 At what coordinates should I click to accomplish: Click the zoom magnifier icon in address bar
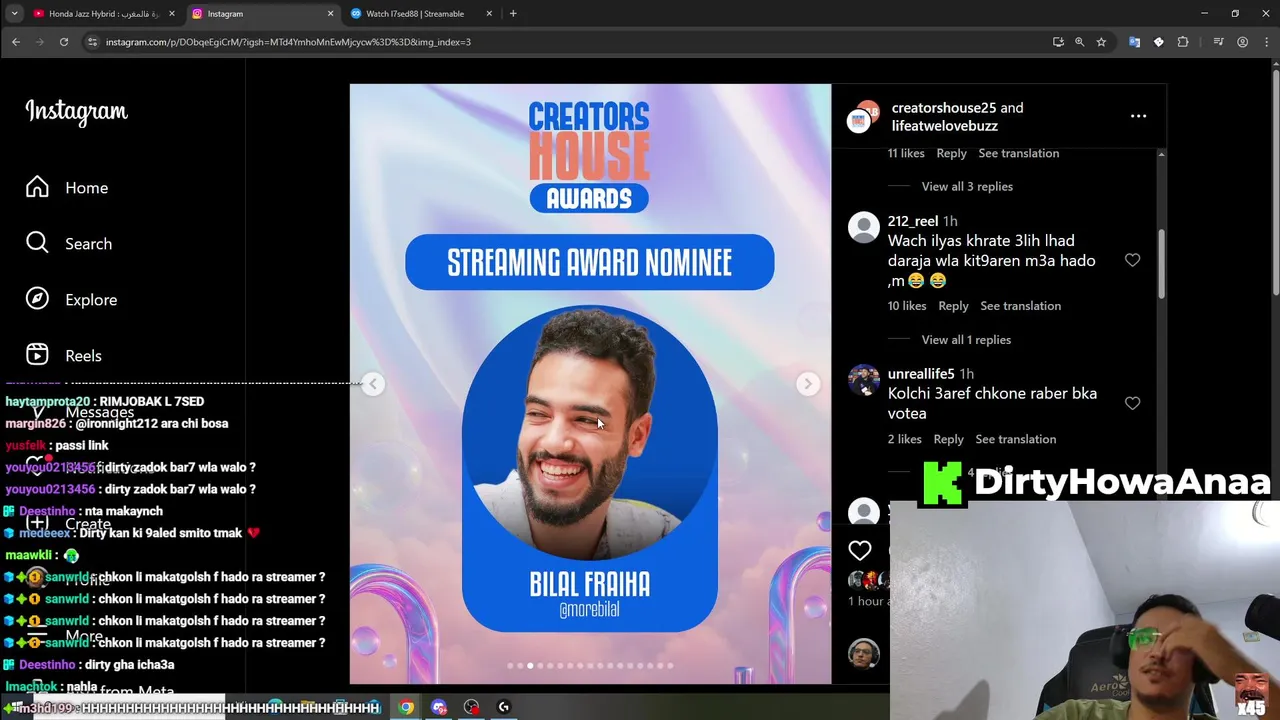tap(1079, 42)
